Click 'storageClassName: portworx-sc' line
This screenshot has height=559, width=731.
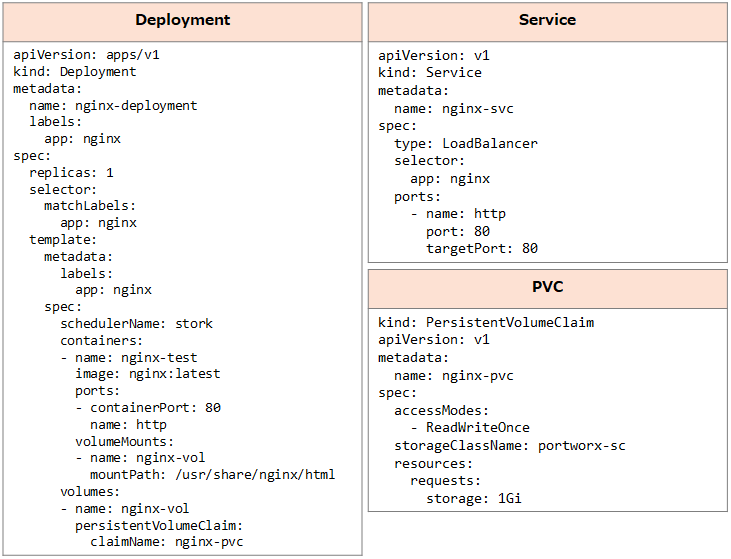pyautogui.click(x=509, y=446)
